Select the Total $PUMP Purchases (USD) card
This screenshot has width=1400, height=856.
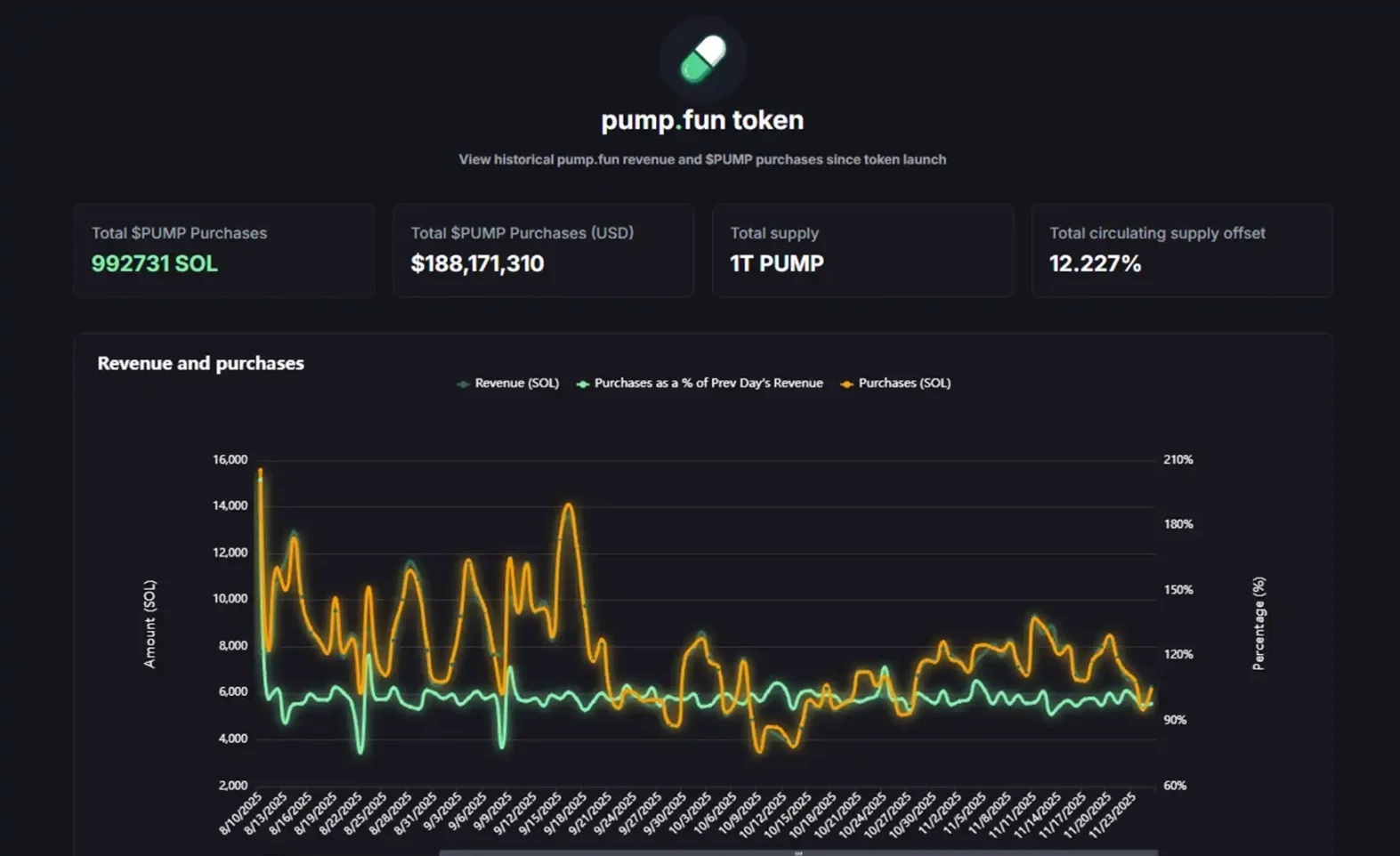click(x=543, y=250)
